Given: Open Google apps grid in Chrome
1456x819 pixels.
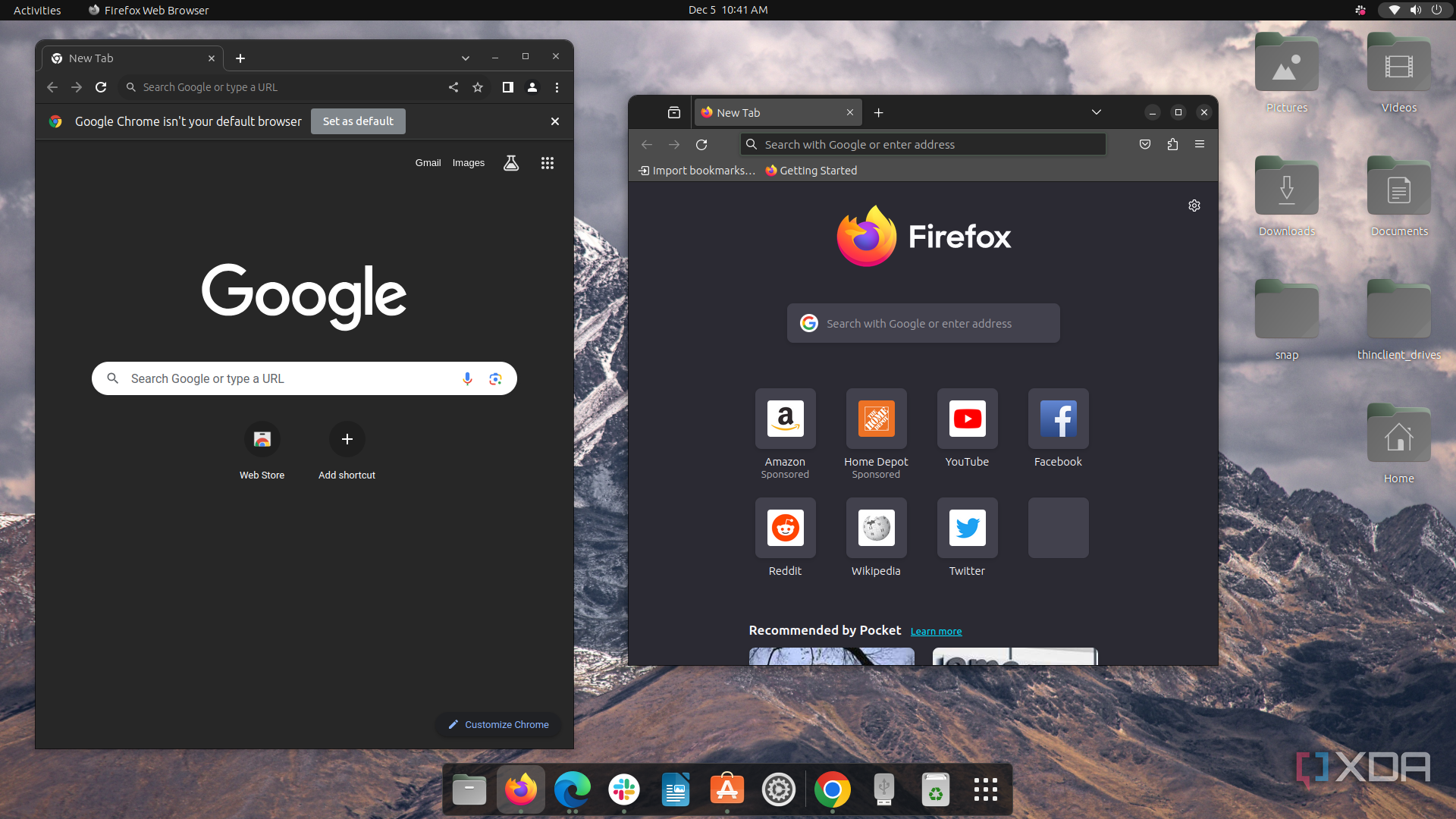Looking at the screenshot, I should click(x=548, y=163).
